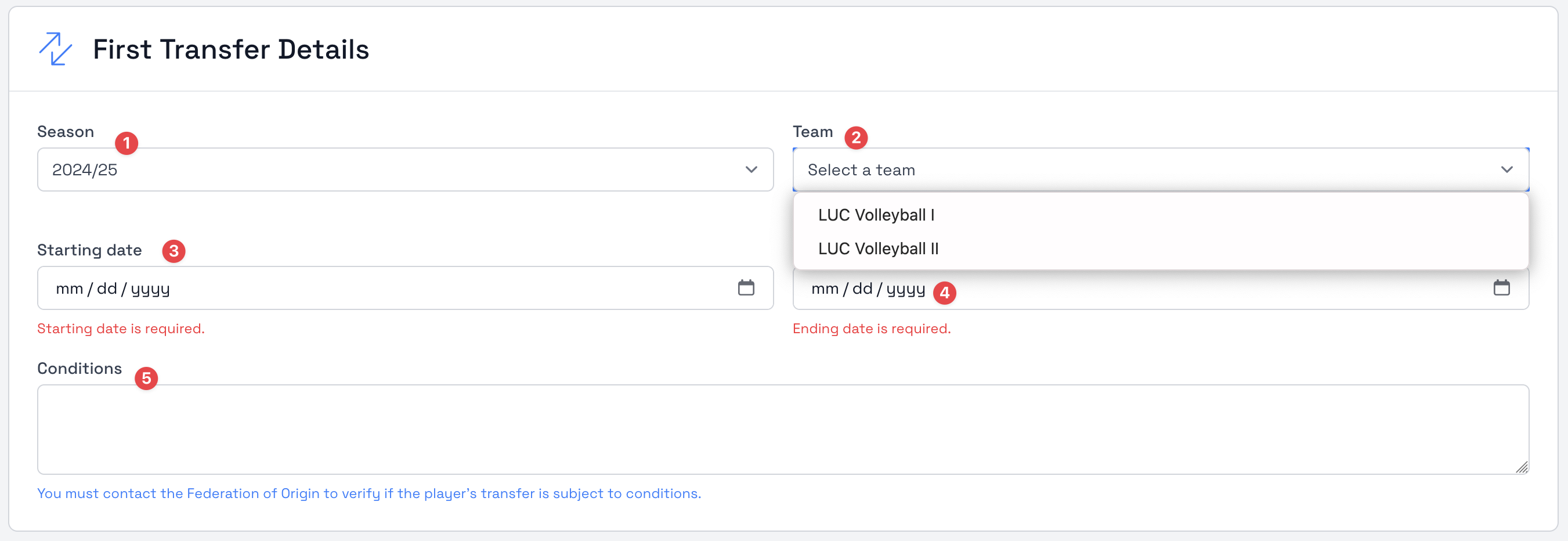The height and width of the screenshot is (541, 1568).
Task: Choose LUC Volleyball I from the list
Action: (x=875, y=215)
